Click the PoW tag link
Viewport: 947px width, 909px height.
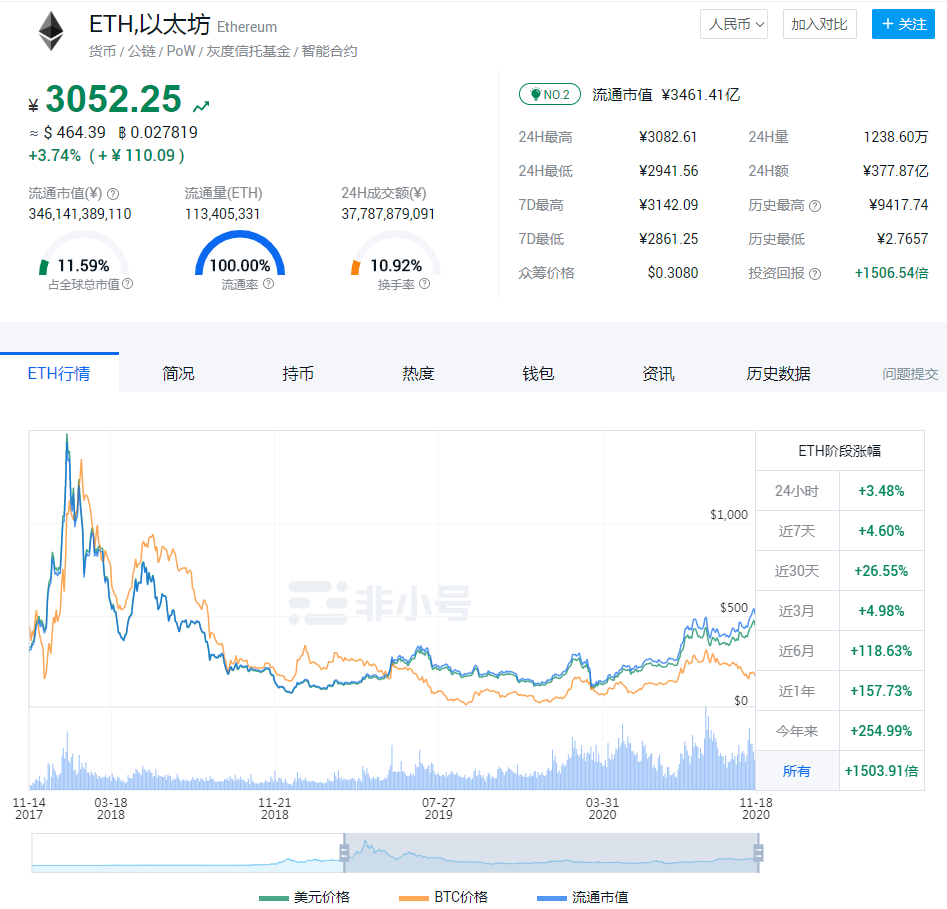tap(181, 51)
